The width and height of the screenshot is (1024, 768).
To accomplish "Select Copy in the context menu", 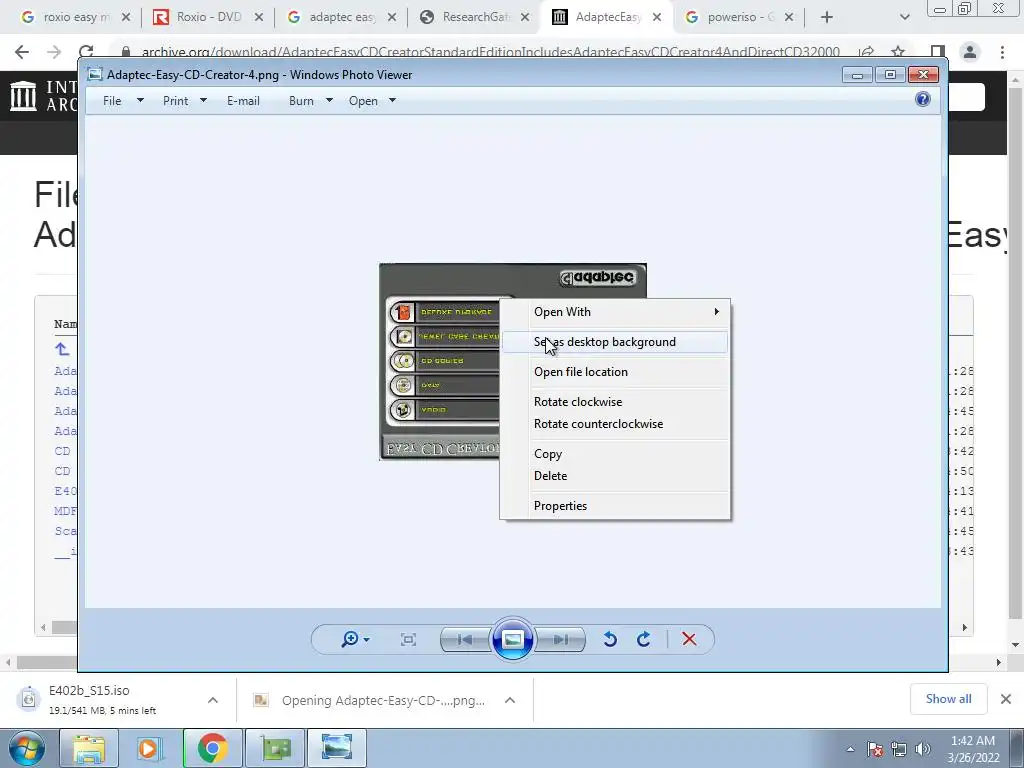I will pyautogui.click(x=615, y=454).
